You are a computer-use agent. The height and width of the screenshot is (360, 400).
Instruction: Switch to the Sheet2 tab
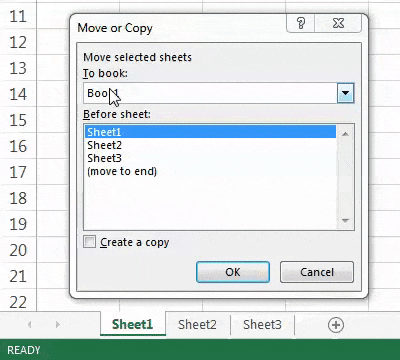tap(197, 324)
